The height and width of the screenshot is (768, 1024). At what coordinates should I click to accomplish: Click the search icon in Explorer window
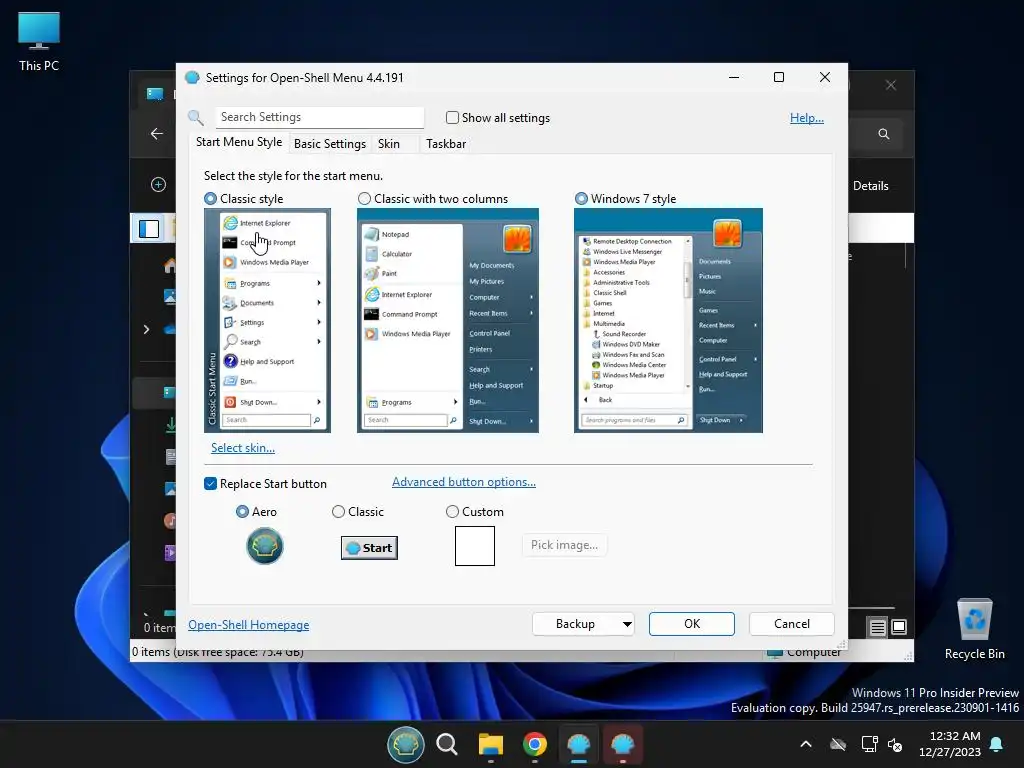pyautogui.click(x=884, y=134)
